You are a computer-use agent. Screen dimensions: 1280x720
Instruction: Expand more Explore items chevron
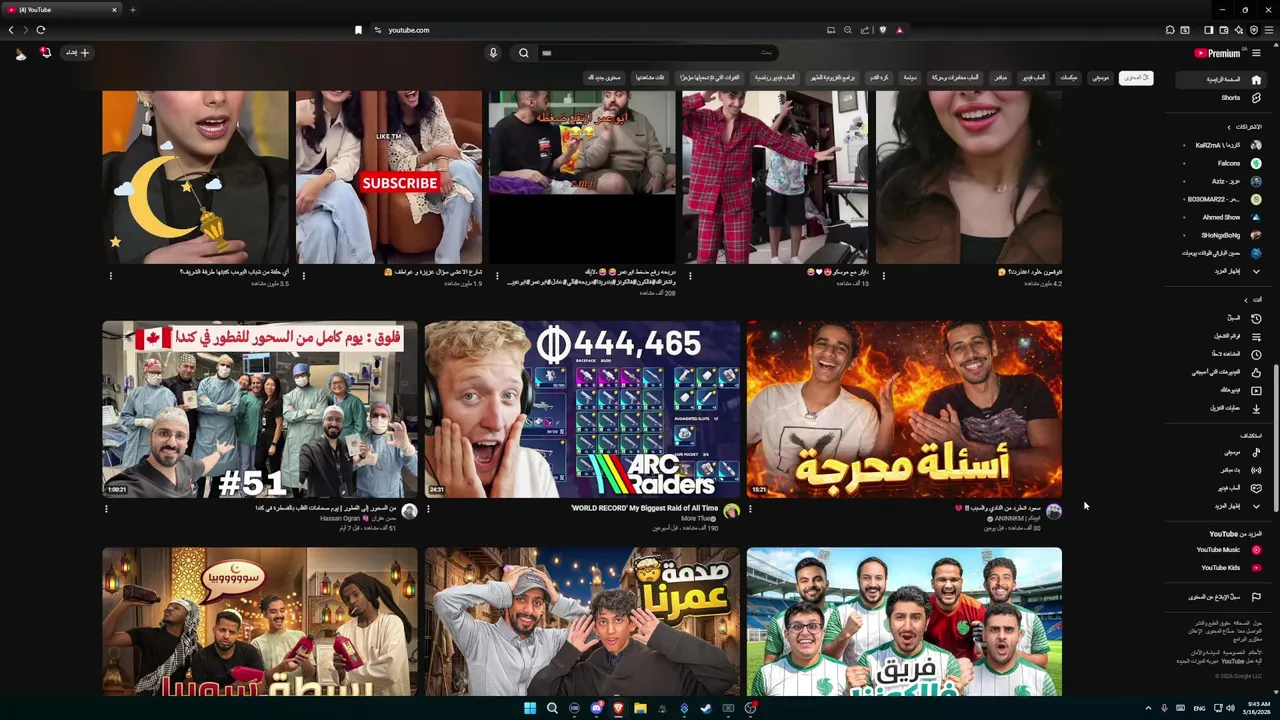pos(1256,506)
